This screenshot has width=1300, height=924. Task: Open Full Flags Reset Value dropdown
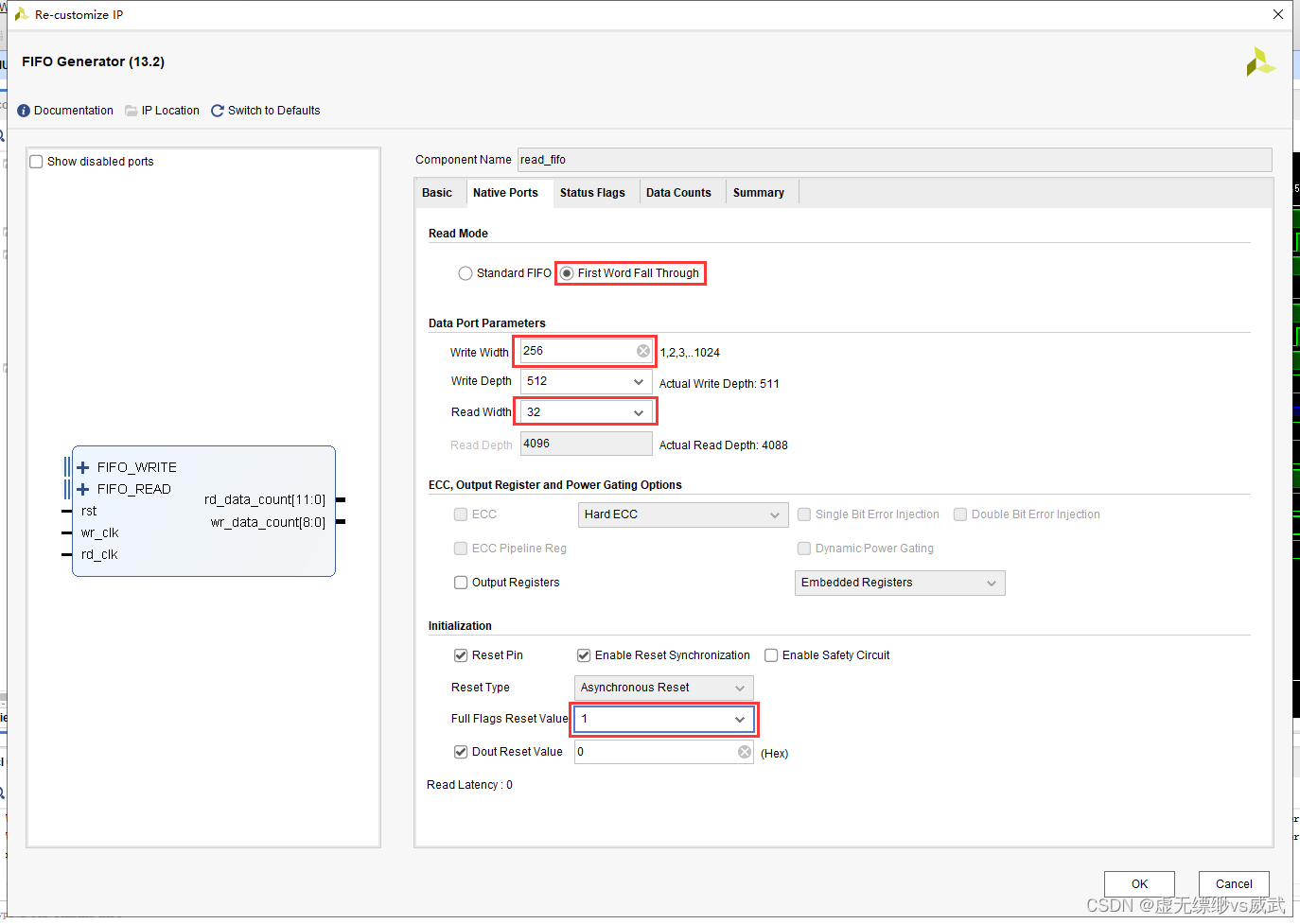663,719
